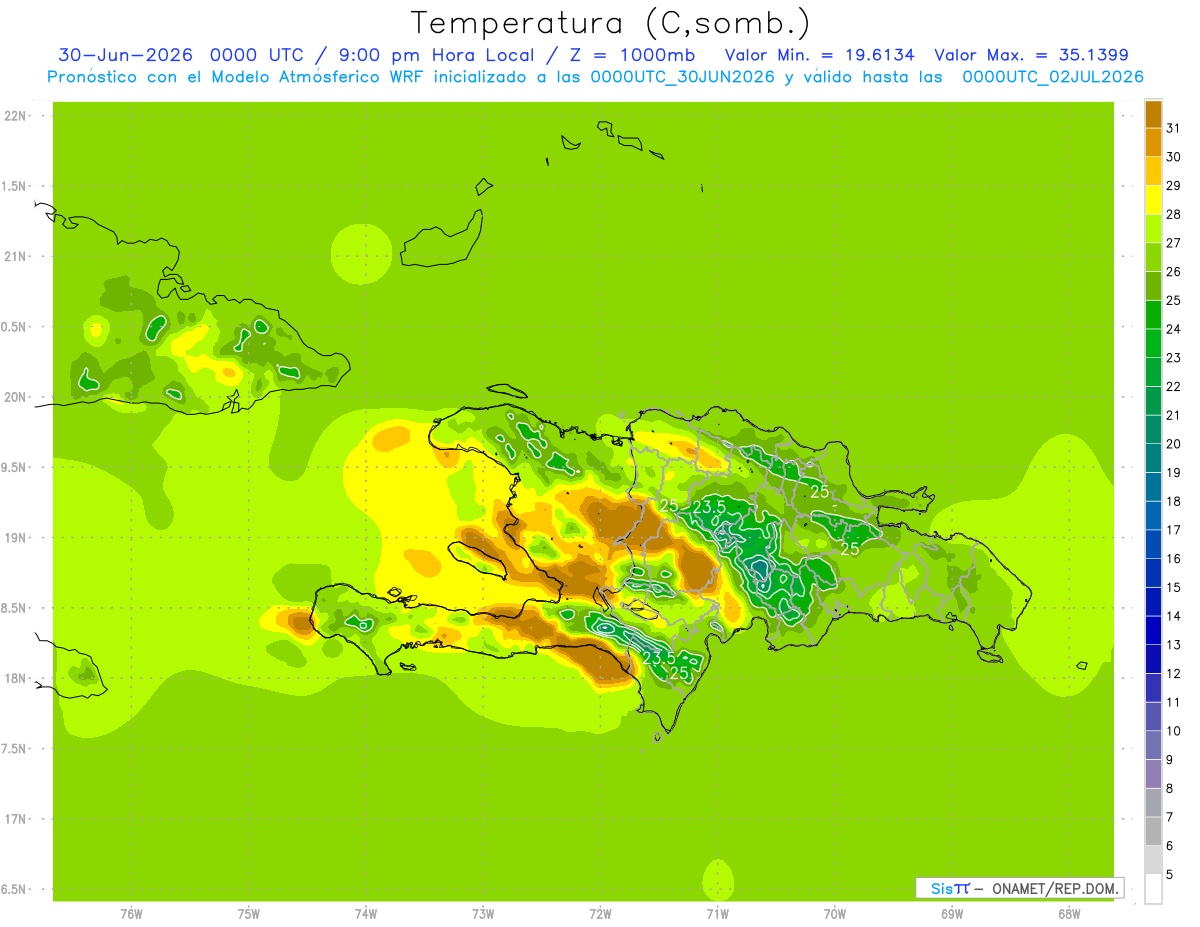The width and height of the screenshot is (1200, 927).
Task: Click the "10" colorbar scale label
Action: (x=1174, y=731)
